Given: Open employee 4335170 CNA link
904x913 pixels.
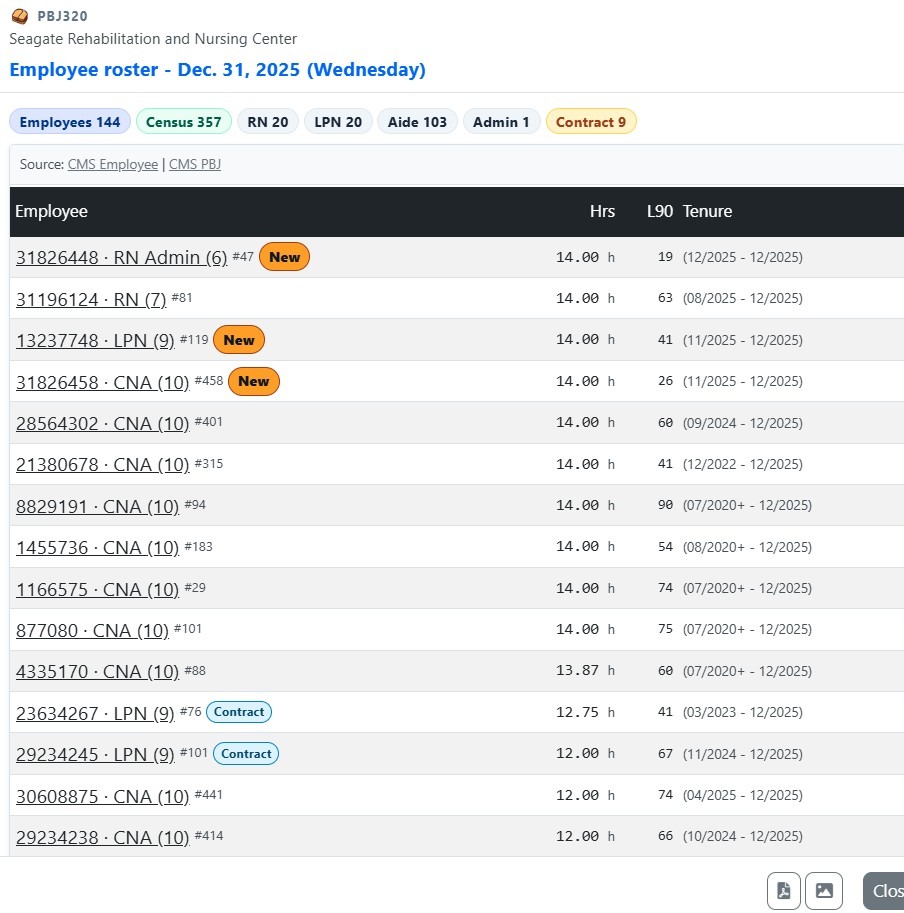Looking at the screenshot, I should (97, 672).
